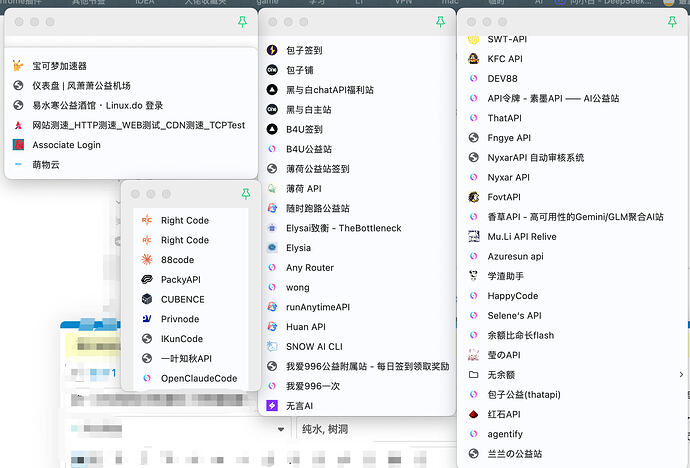Click the round icon beside 包子铺
This screenshot has width=690, height=468.
[x=272, y=70]
